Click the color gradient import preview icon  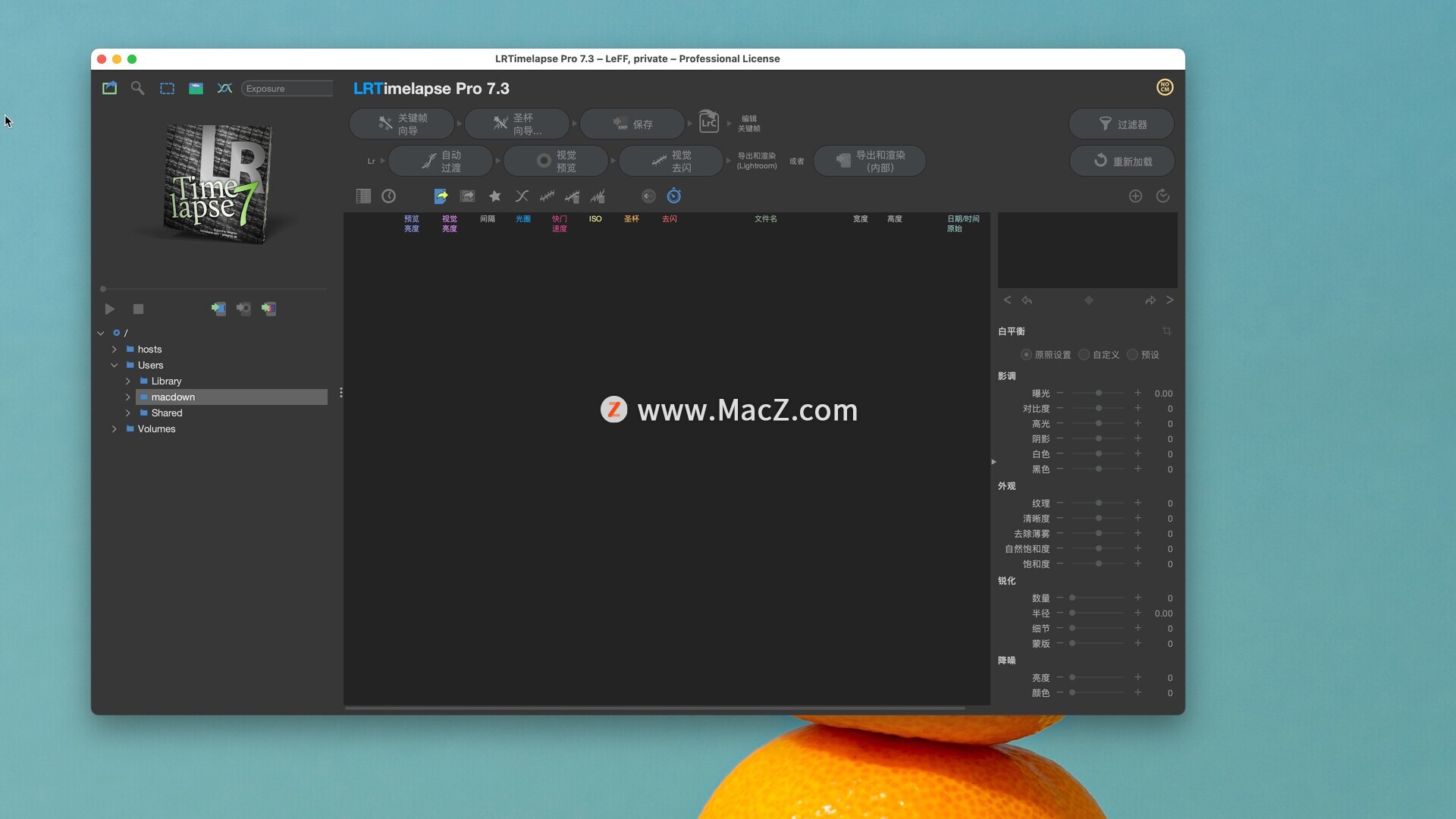click(268, 309)
